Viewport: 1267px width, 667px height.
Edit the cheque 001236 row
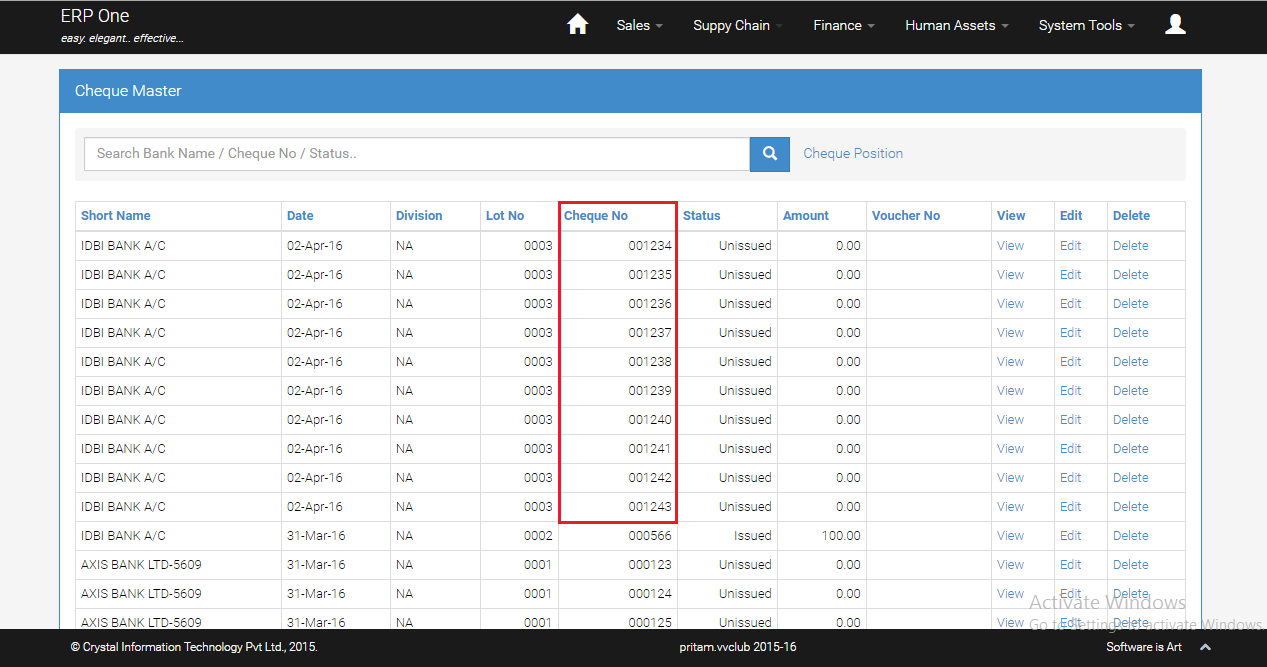tap(1070, 304)
